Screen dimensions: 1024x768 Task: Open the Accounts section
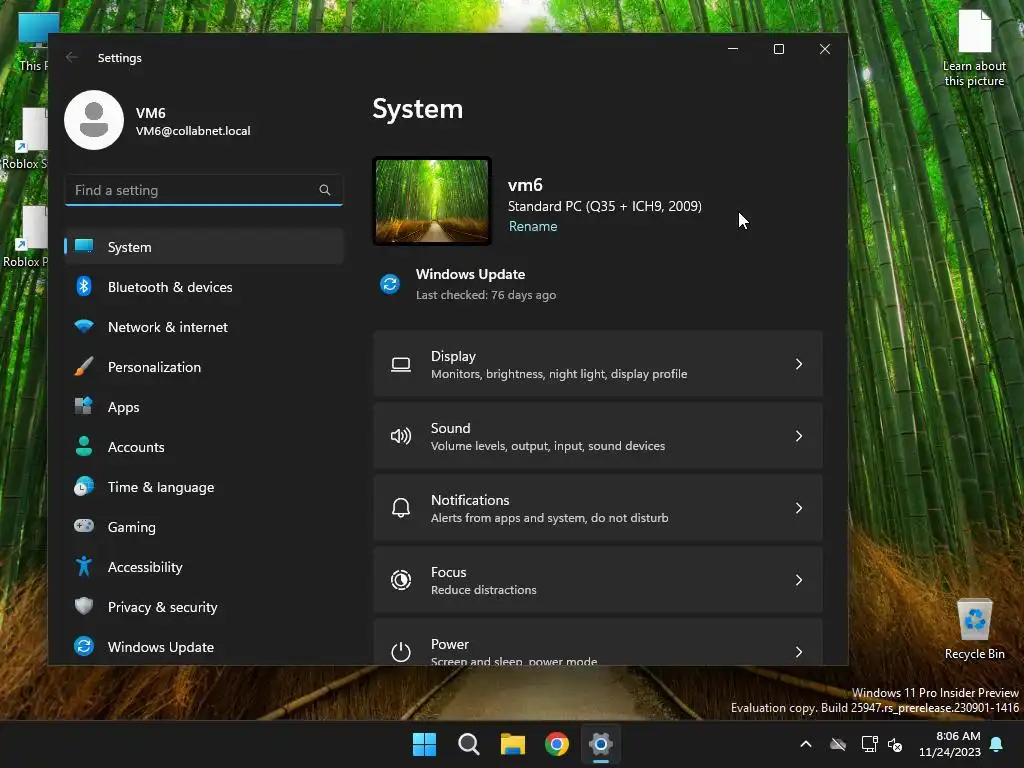pyautogui.click(x=204, y=447)
